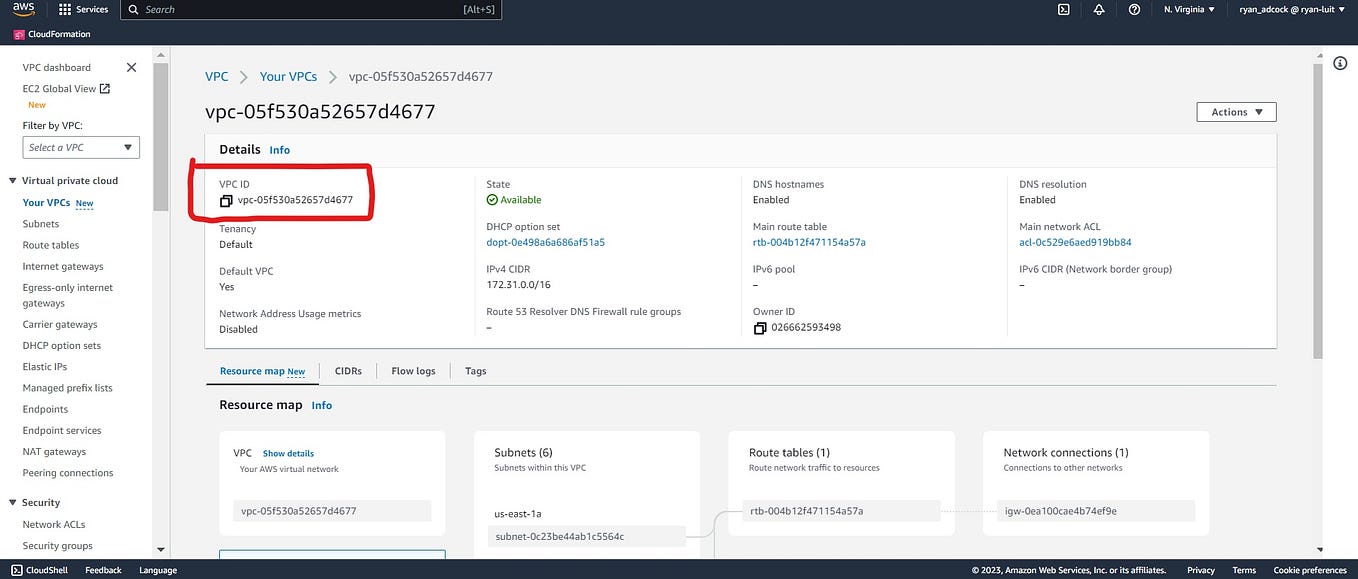Open Peering connections in sidebar
1358x579 pixels.
pyautogui.click(x=68, y=473)
